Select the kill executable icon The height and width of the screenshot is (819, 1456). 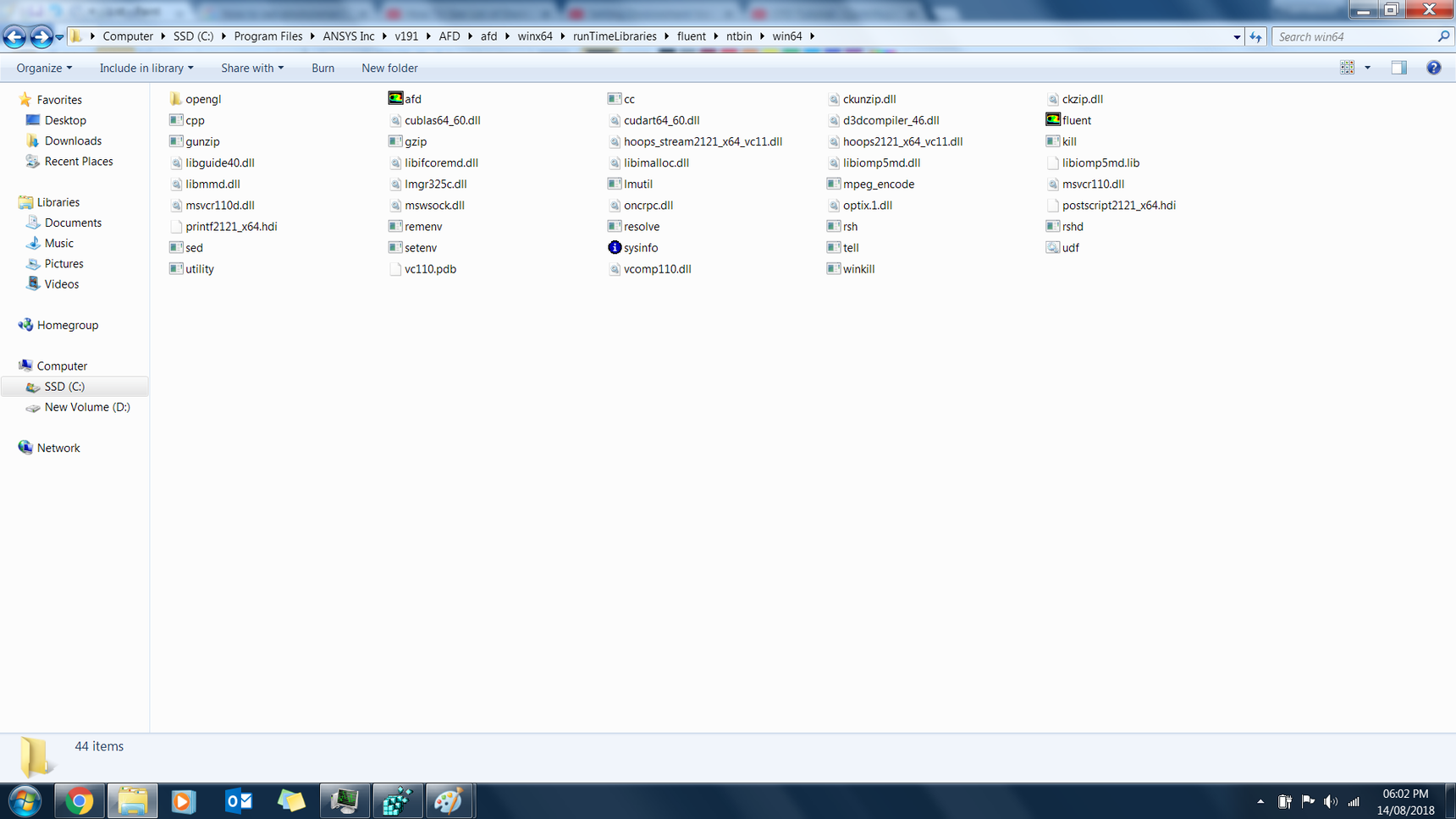pyautogui.click(x=1053, y=141)
